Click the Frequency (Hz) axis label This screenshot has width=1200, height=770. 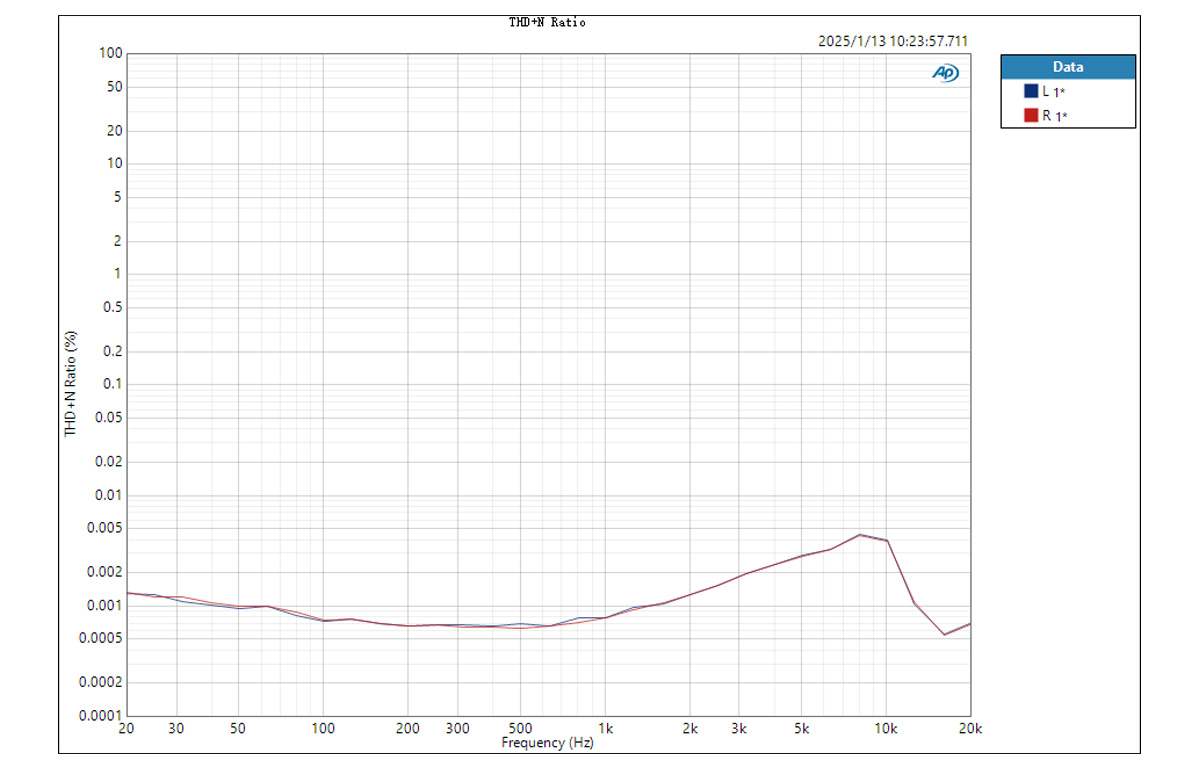click(x=547, y=743)
